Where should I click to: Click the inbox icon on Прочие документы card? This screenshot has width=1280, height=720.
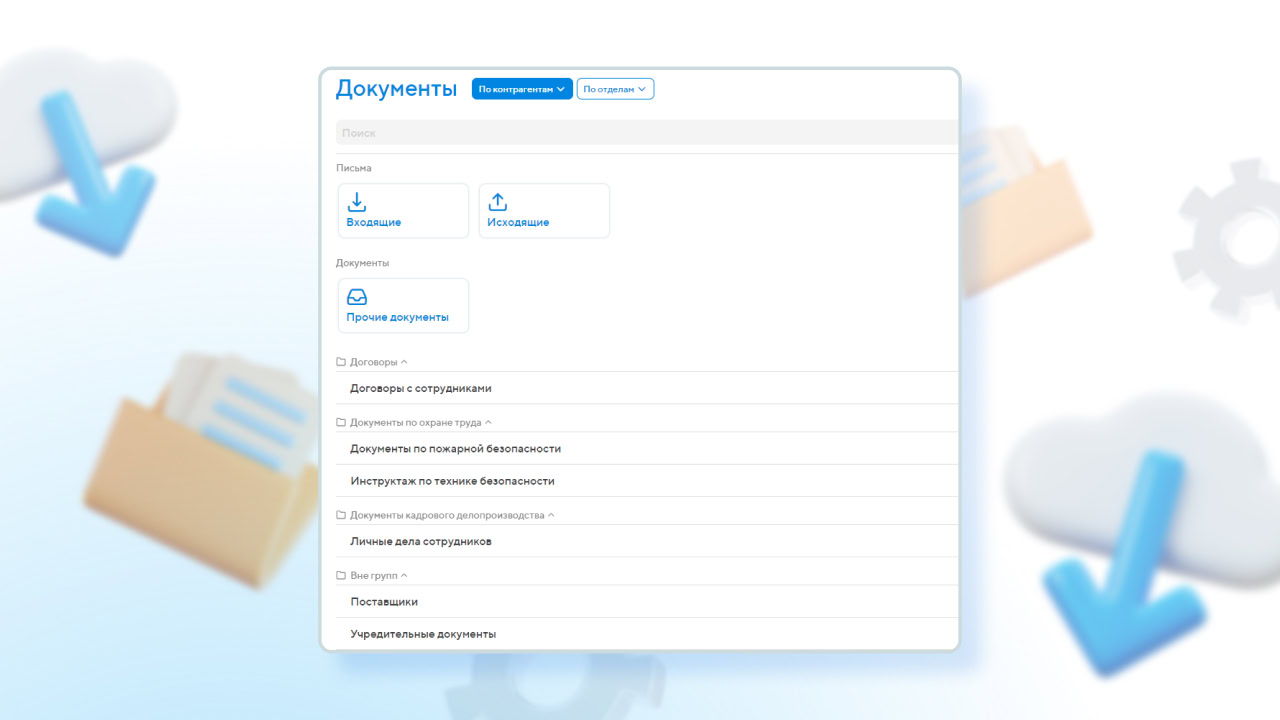357,296
